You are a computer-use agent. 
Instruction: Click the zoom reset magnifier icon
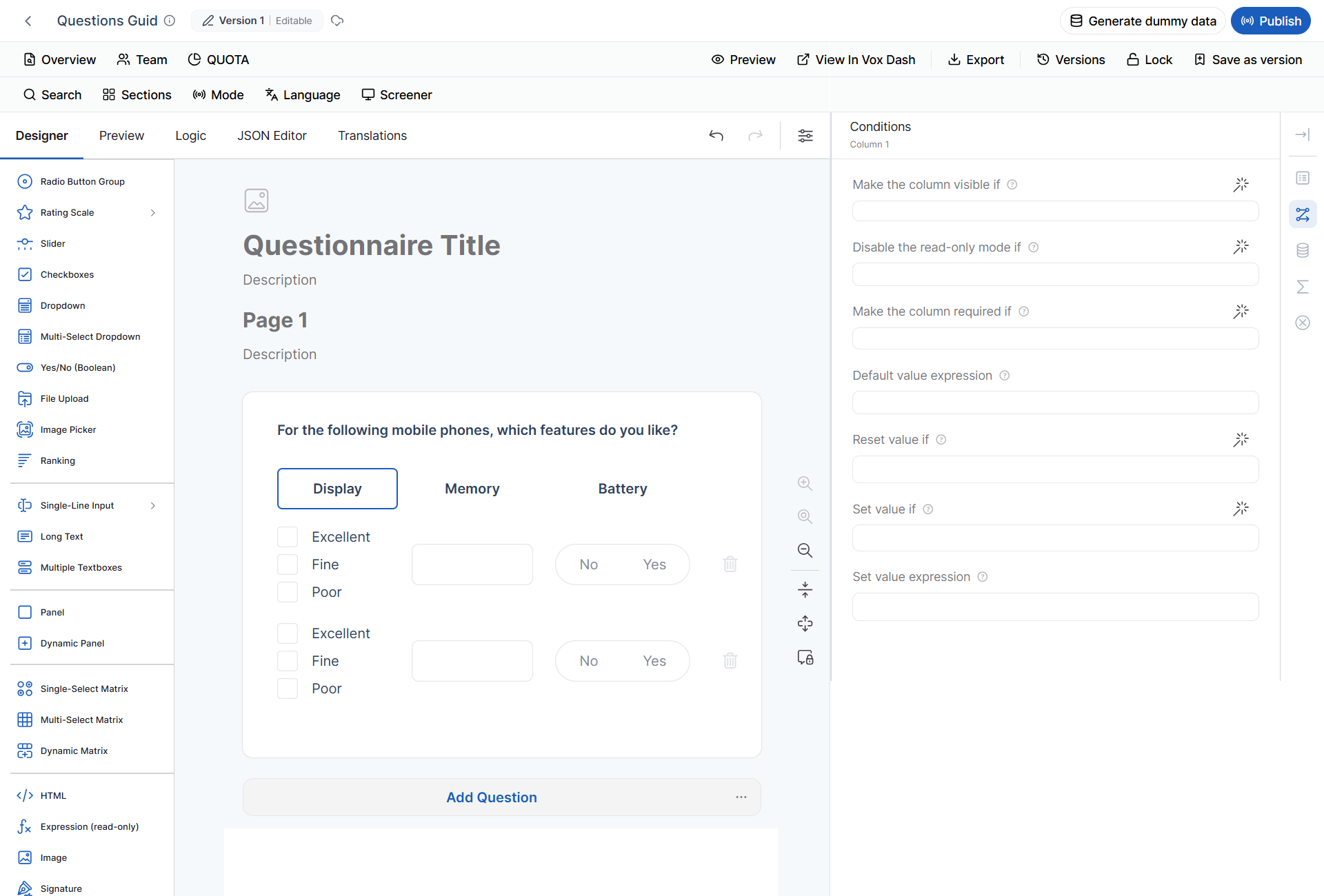(805, 516)
